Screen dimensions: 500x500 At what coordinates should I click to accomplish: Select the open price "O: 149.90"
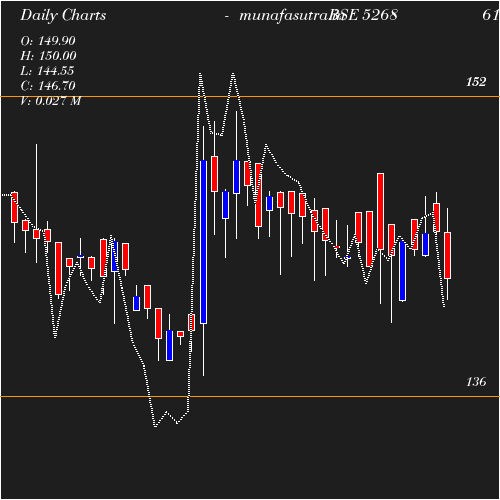(x=48, y=41)
